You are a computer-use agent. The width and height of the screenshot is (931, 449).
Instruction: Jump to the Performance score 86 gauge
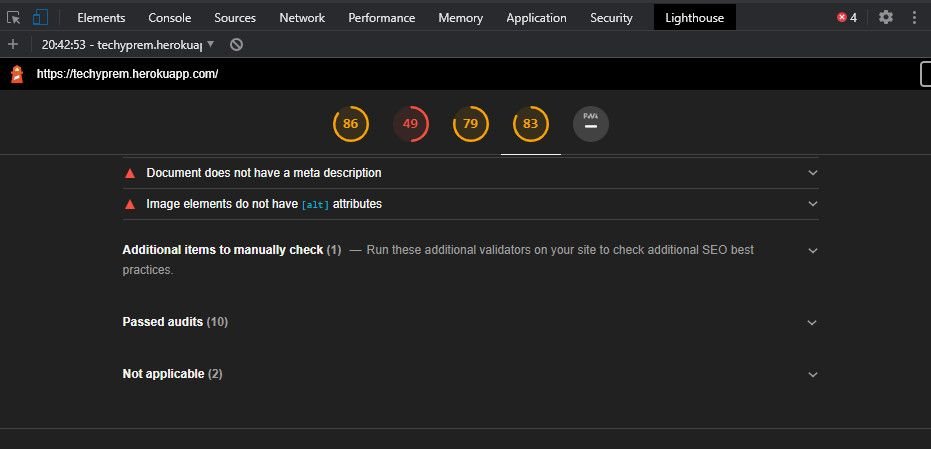(350, 124)
